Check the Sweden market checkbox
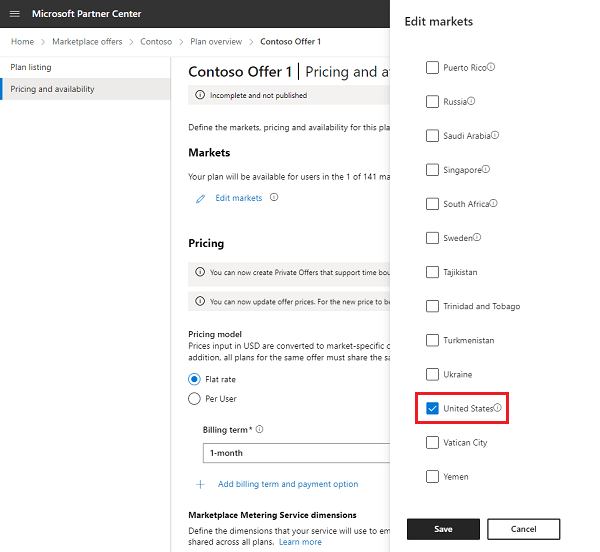 coord(432,238)
